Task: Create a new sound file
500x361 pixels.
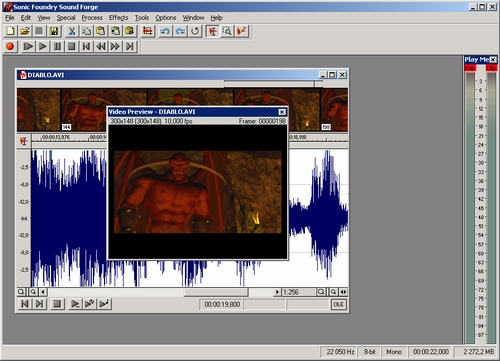Action: click(x=10, y=31)
